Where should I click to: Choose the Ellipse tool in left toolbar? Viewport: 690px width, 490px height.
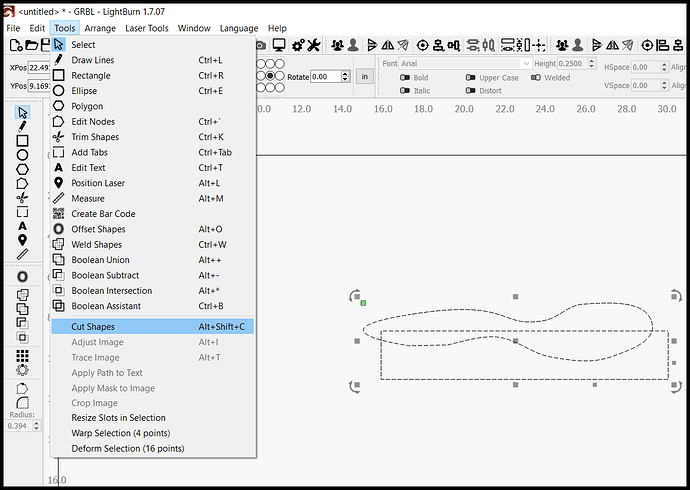coord(22,155)
